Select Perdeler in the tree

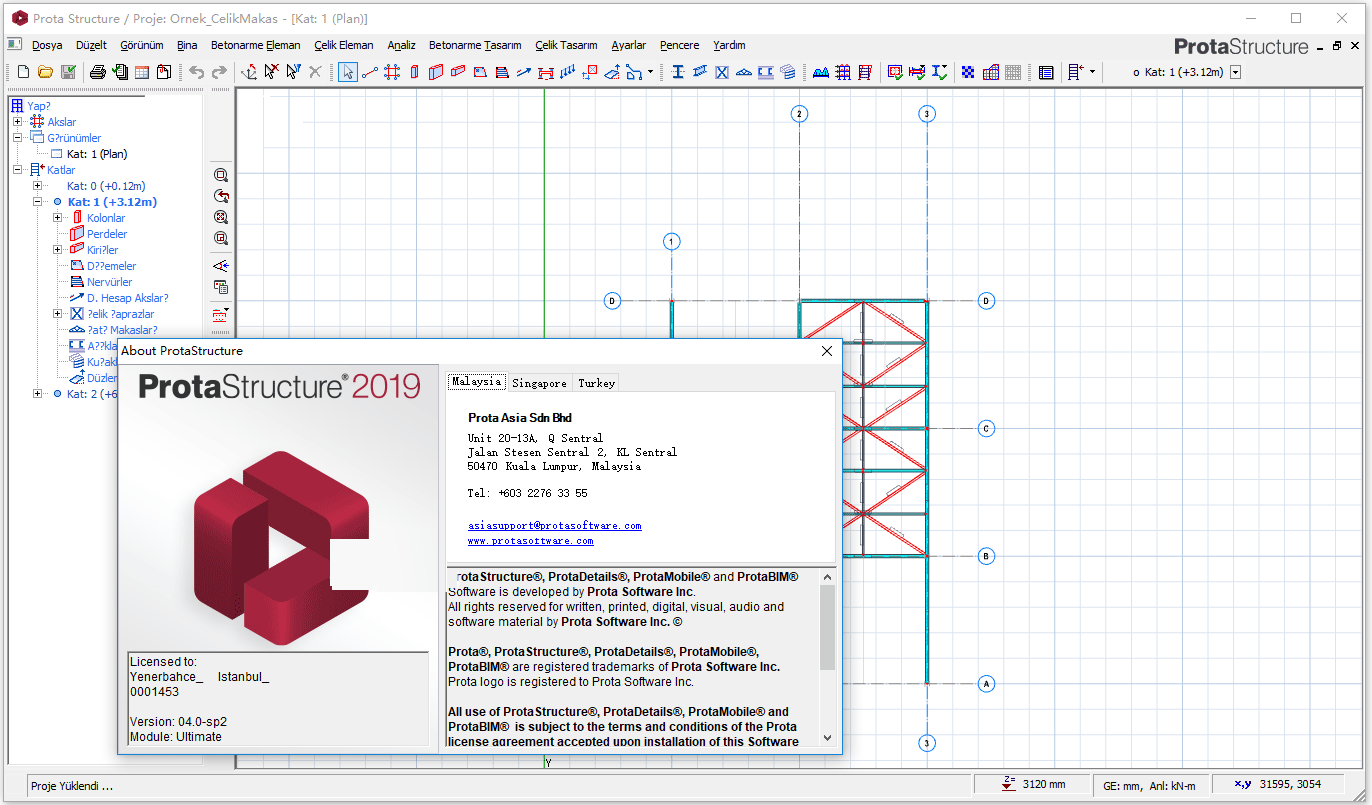(107, 234)
